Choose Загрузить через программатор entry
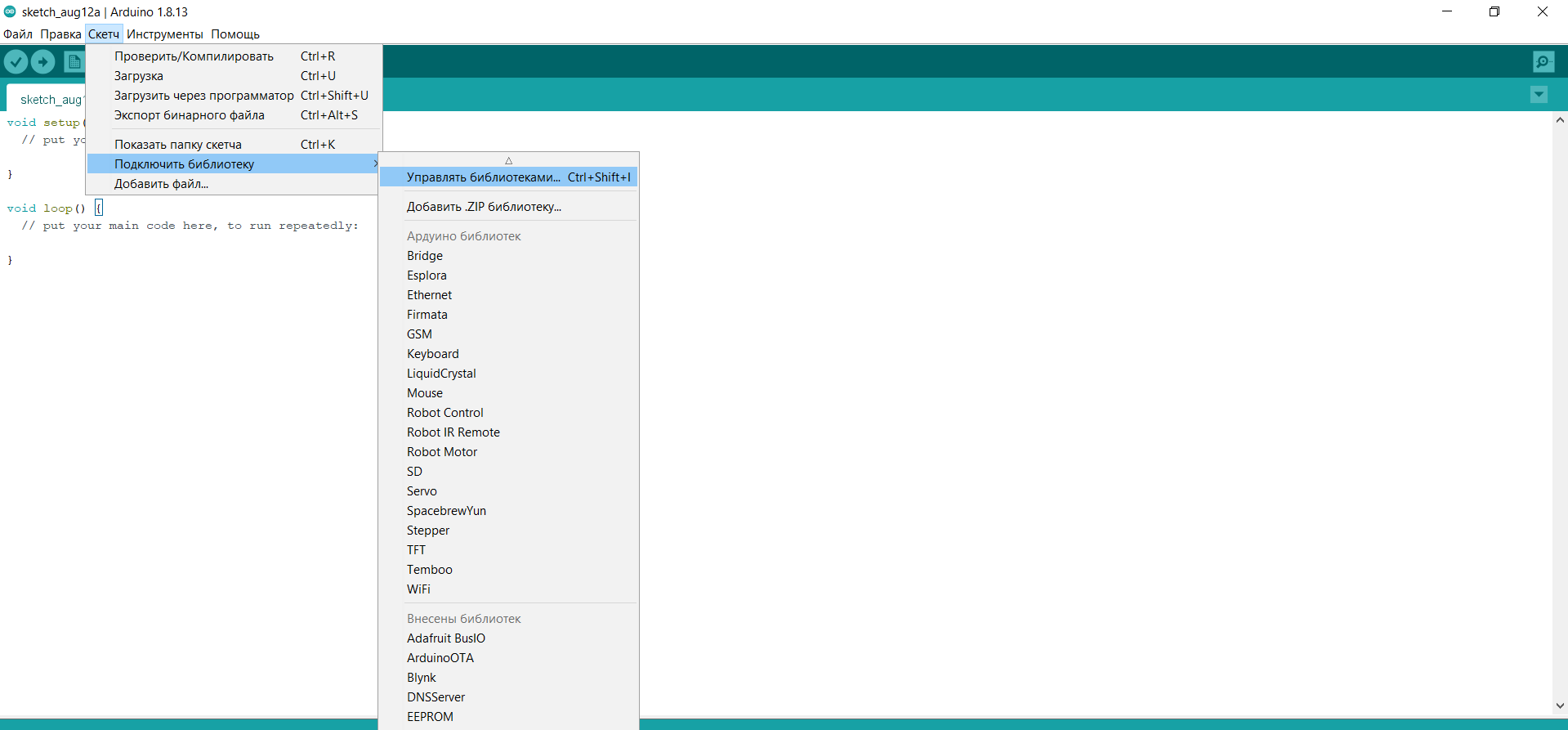 click(x=235, y=96)
